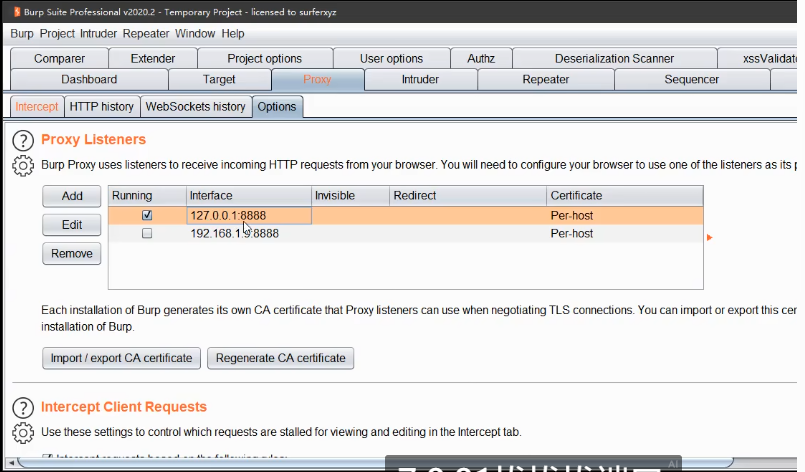
Task: Click orange arrow beside listeners table
Action: pyautogui.click(x=710, y=237)
